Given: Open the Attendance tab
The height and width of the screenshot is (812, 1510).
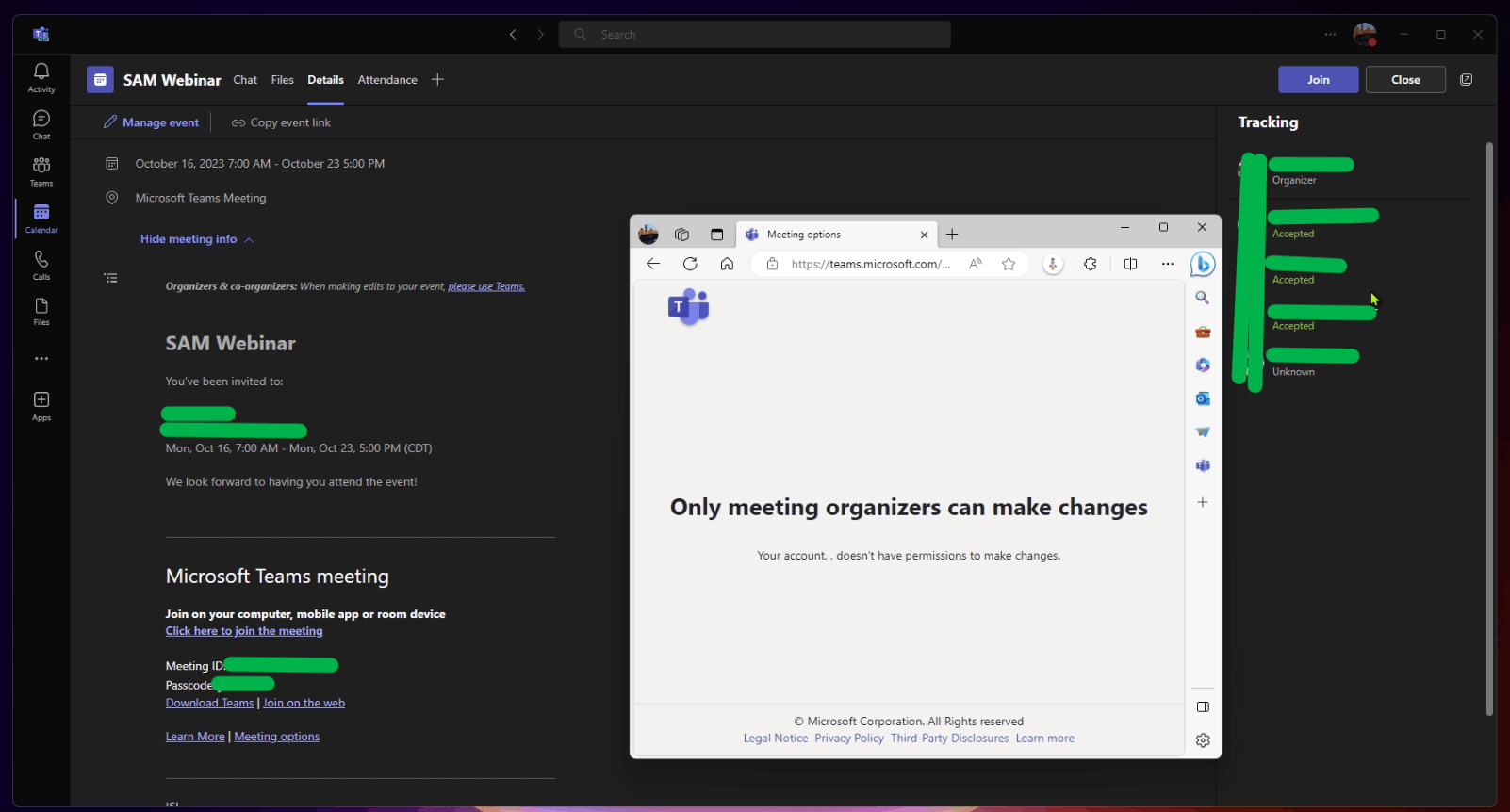Looking at the screenshot, I should point(387,80).
